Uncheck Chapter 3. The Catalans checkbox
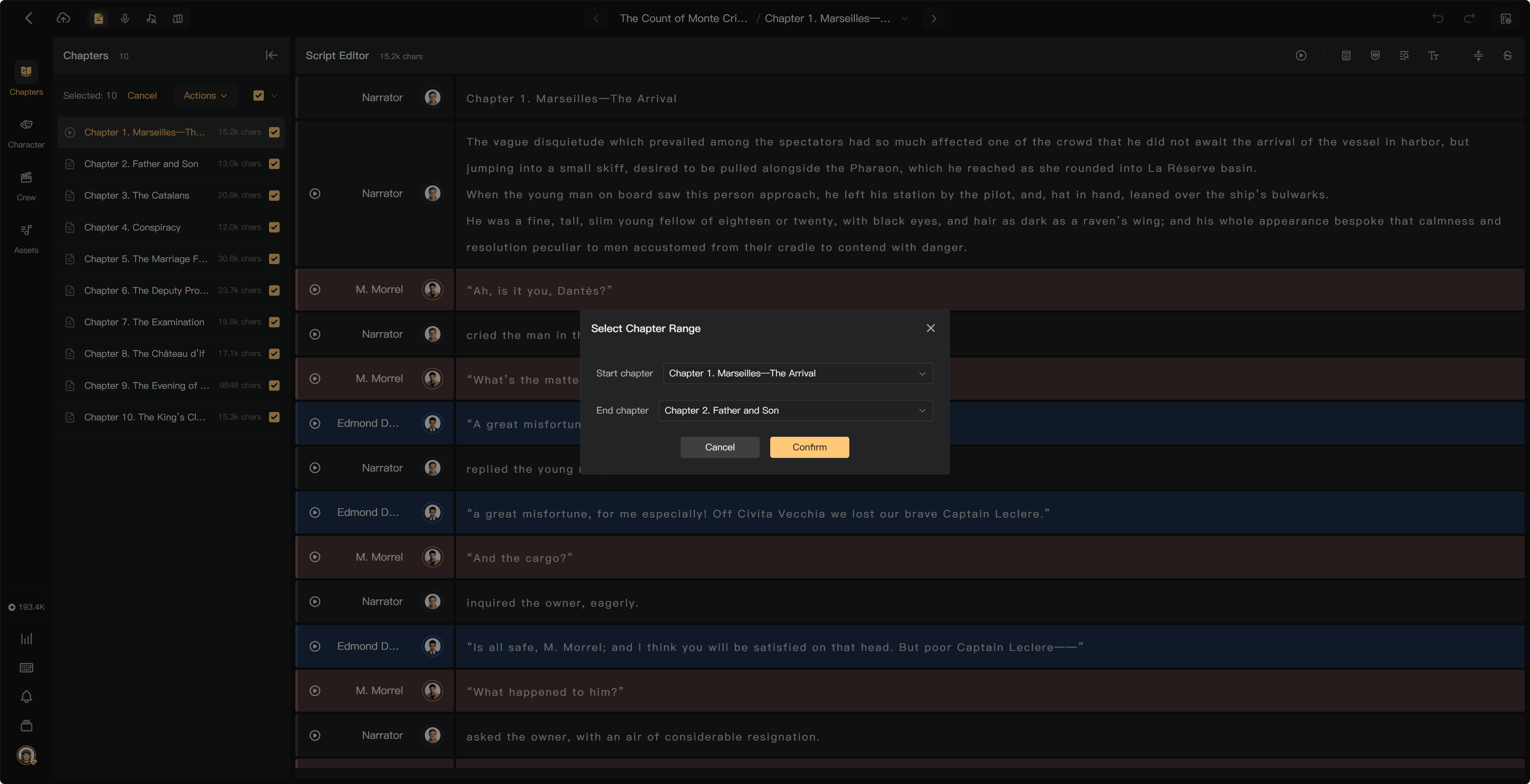Image resolution: width=1530 pixels, height=784 pixels. pyautogui.click(x=274, y=195)
